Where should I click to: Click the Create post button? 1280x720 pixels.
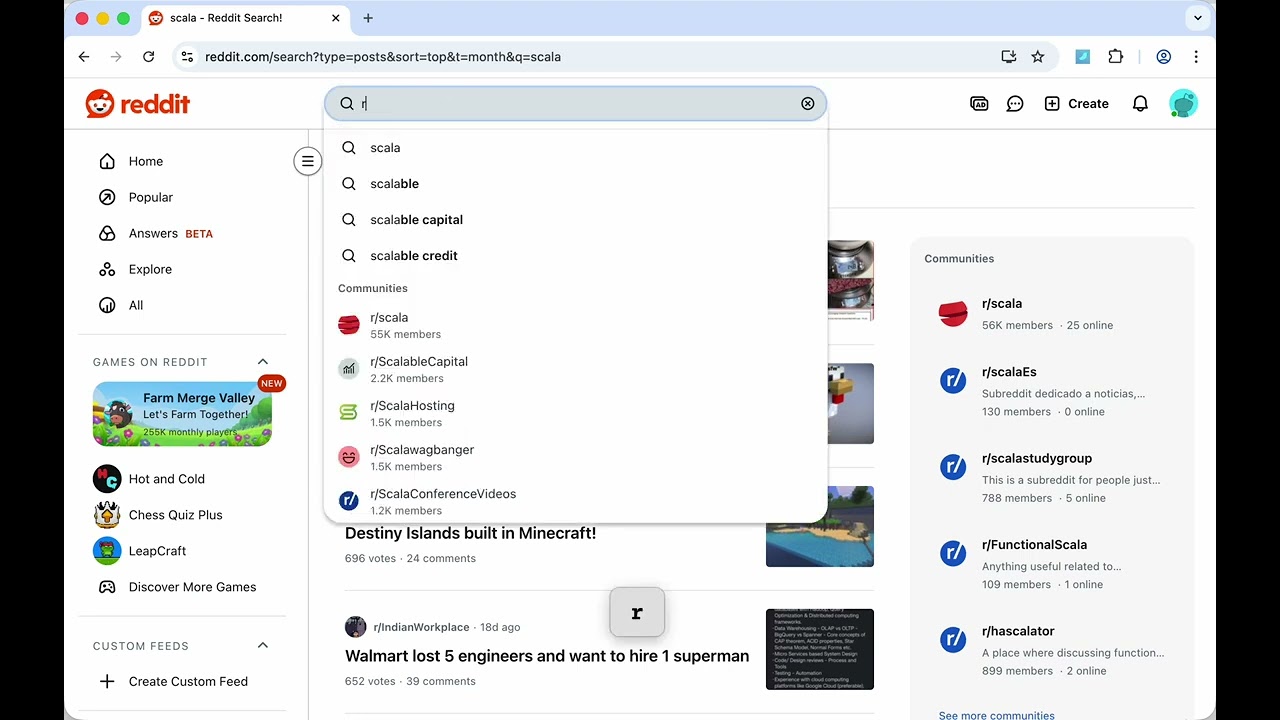(1076, 104)
